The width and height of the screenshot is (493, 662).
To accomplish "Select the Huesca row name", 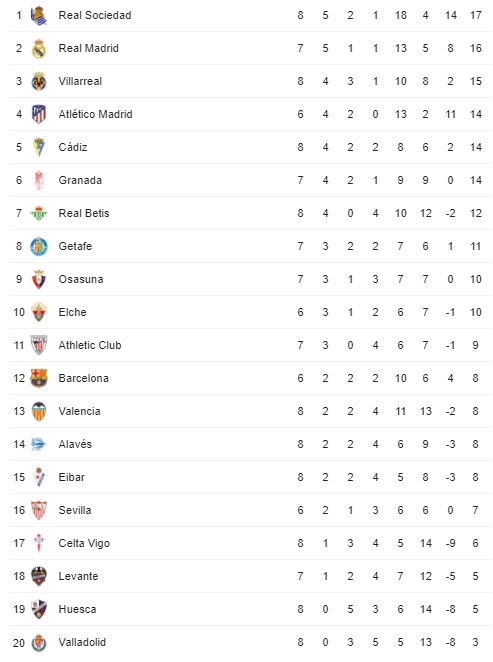I will click(x=77, y=609).
